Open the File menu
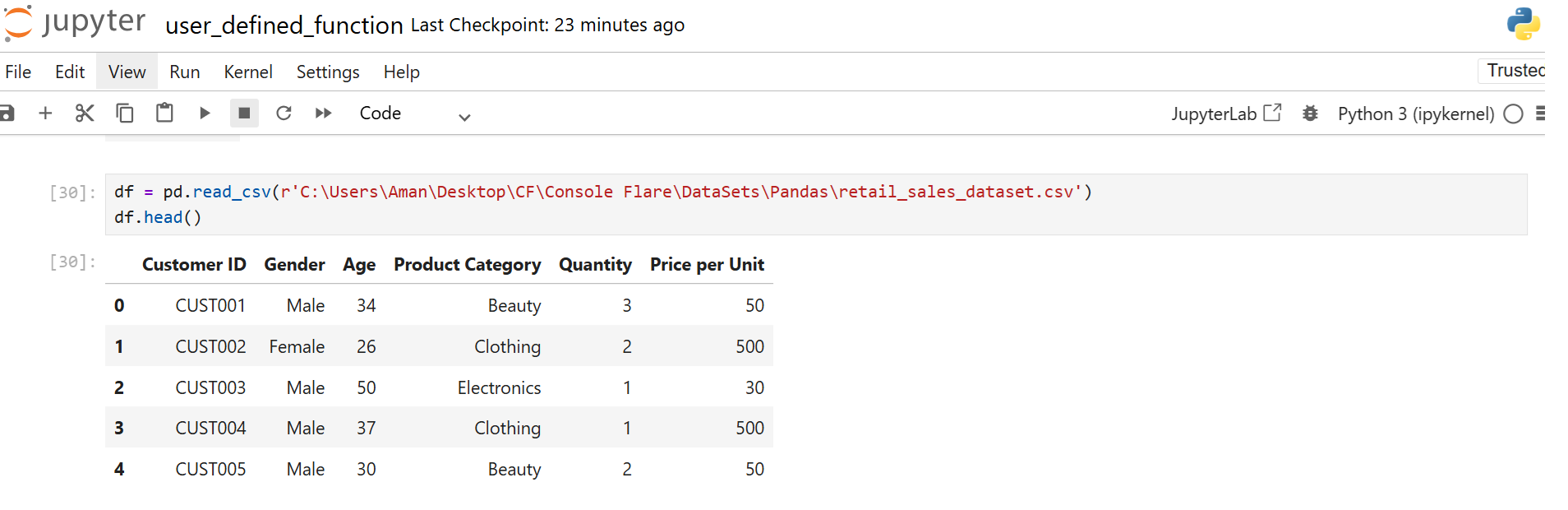Viewport: 1568px width, 510px height. (x=18, y=72)
